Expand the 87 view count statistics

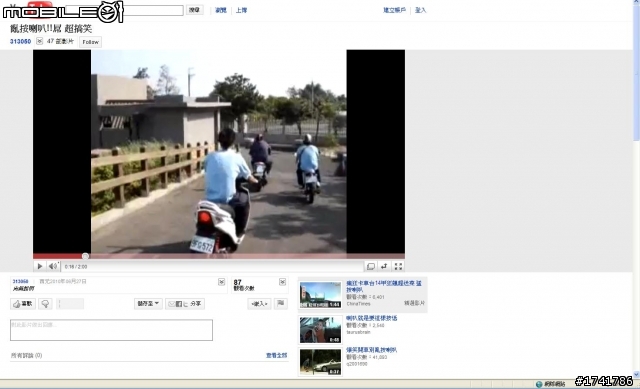pos(282,282)
